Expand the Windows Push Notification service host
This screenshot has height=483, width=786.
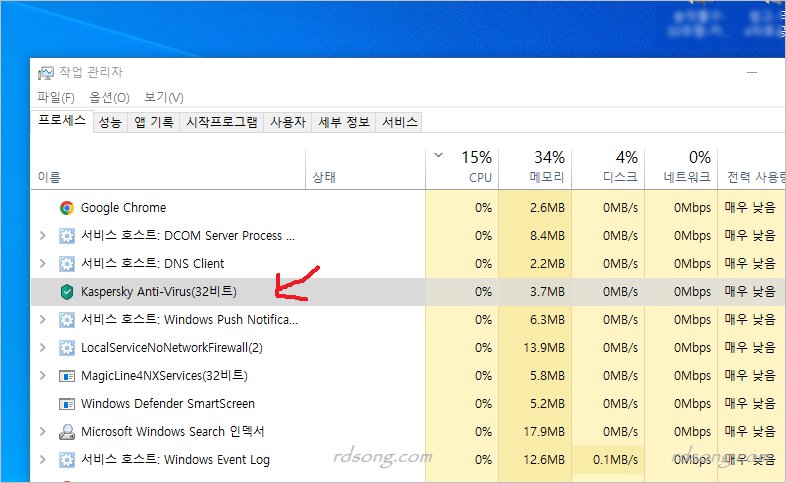tap(42, 320)
